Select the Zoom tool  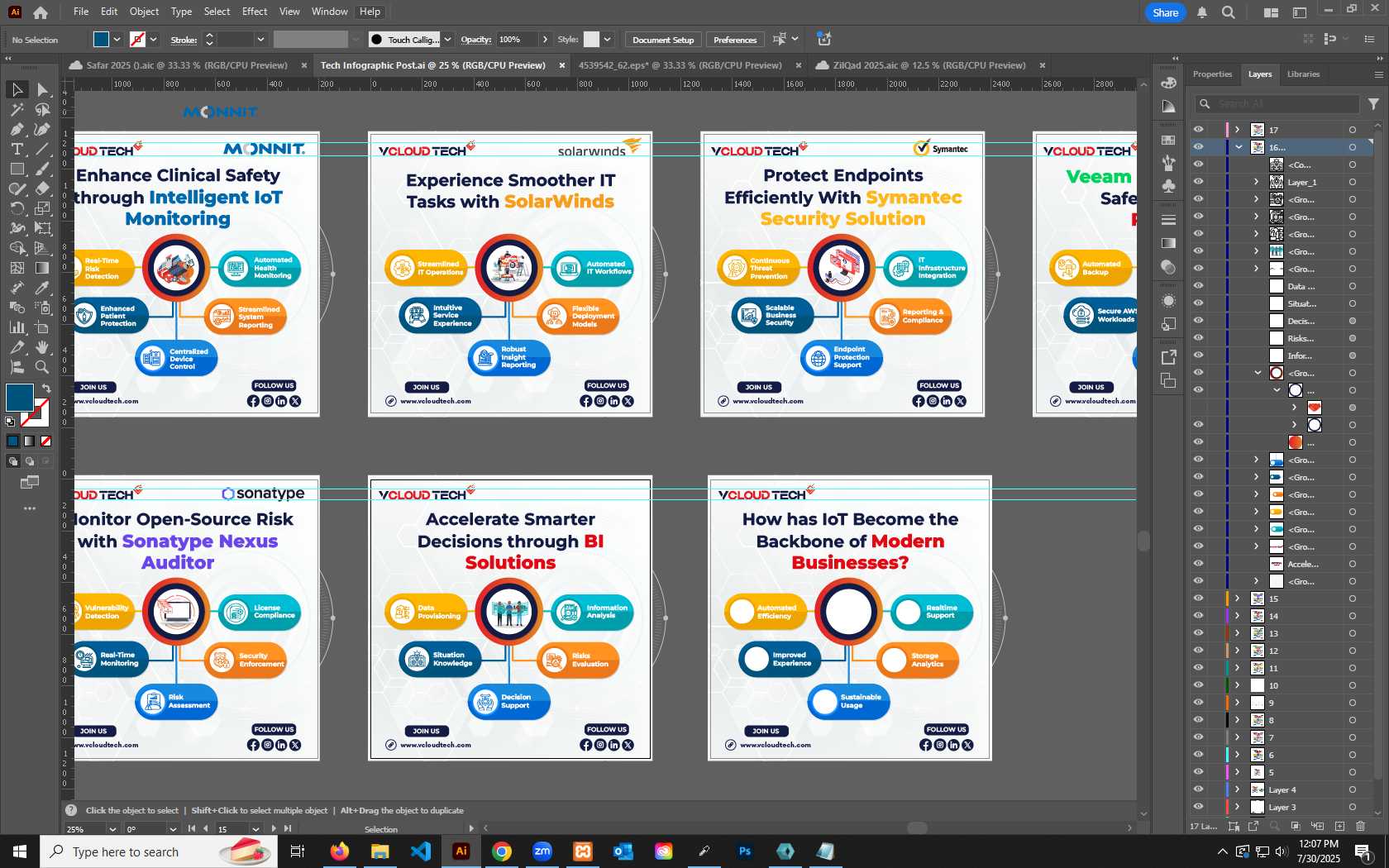click(42, 367)
